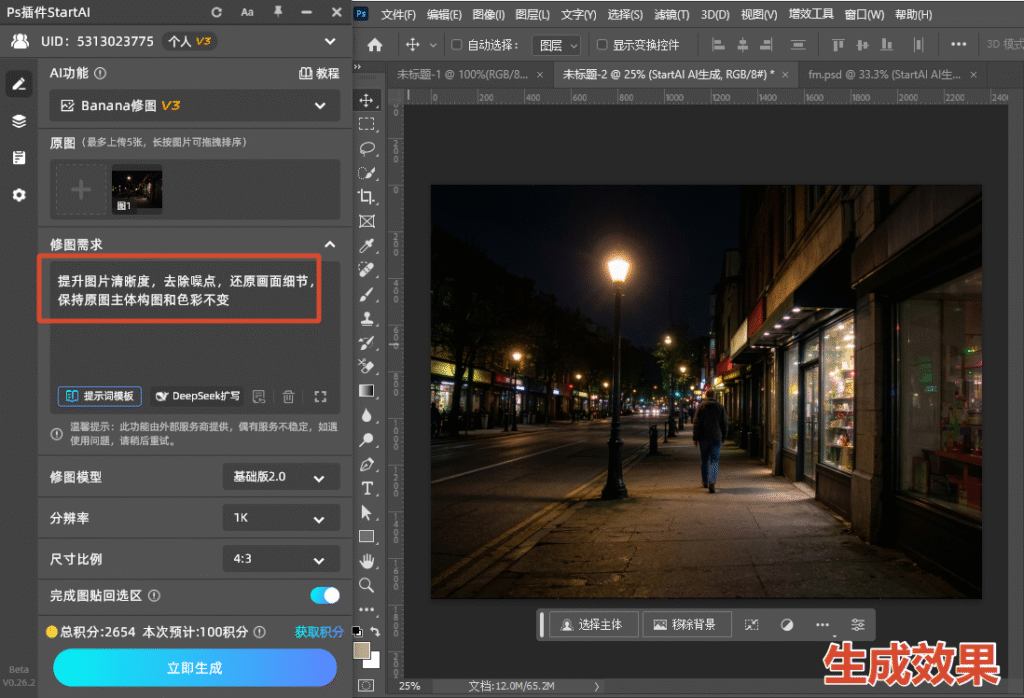
Task: Open the 获取积分 link
Action: tap(319, 631)
